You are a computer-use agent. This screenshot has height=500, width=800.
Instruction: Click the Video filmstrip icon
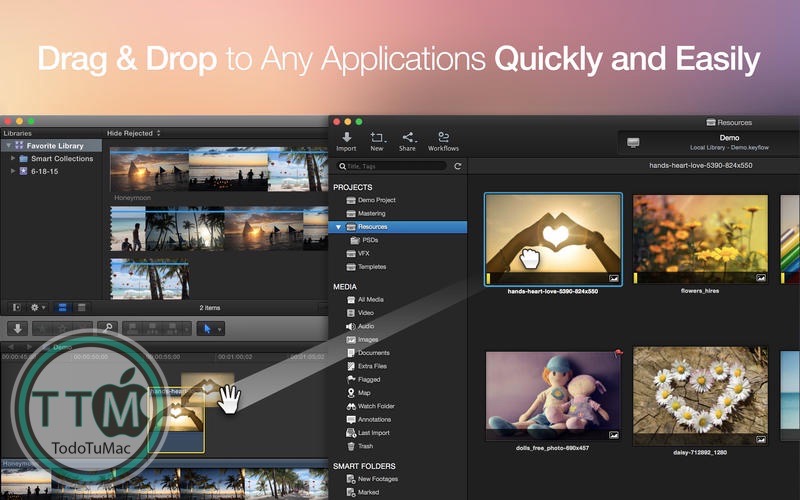click(351, 313)
